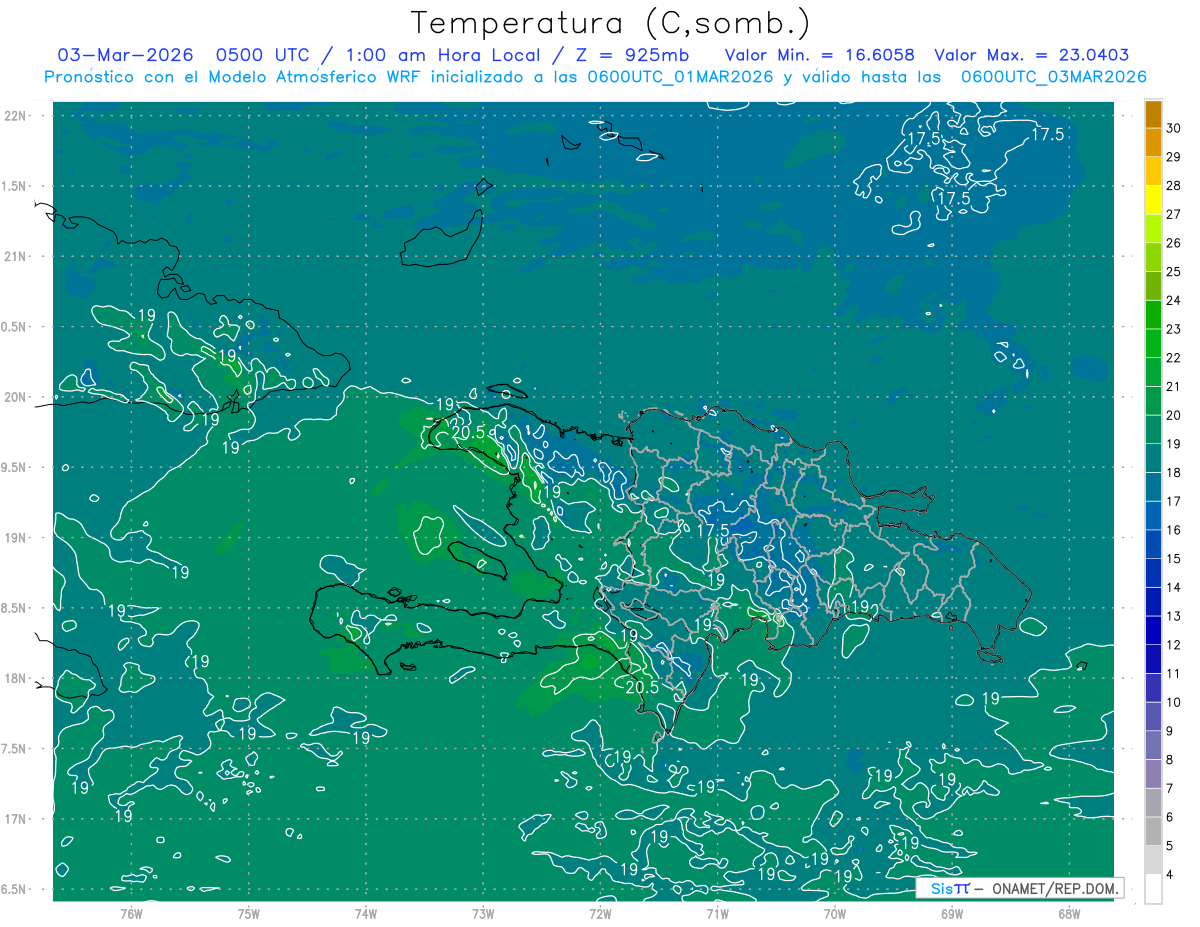This screenshot has width=1200, height=927.
Task: Click the "Temperatura (C,somb.)" map title
Action: coord(610,23)
